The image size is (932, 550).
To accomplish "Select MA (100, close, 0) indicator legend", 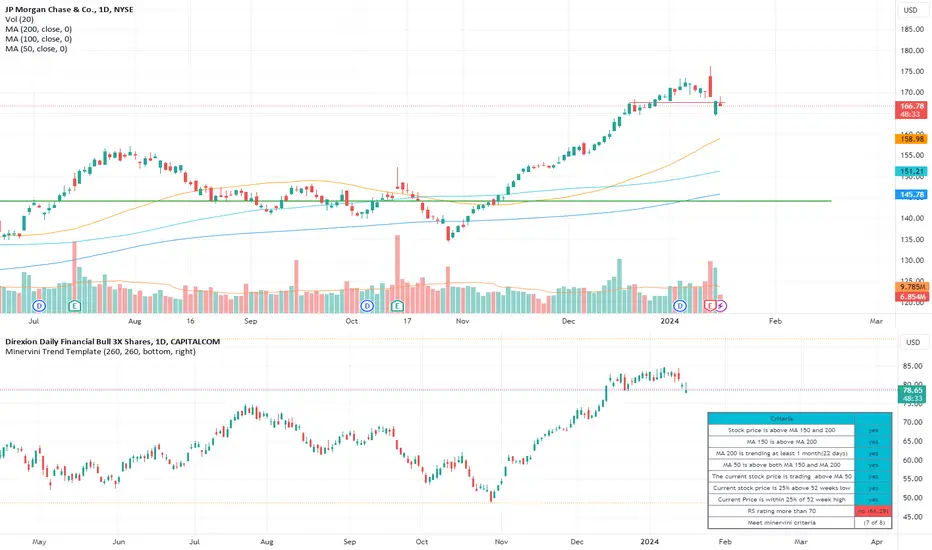I will click(39, 39).
